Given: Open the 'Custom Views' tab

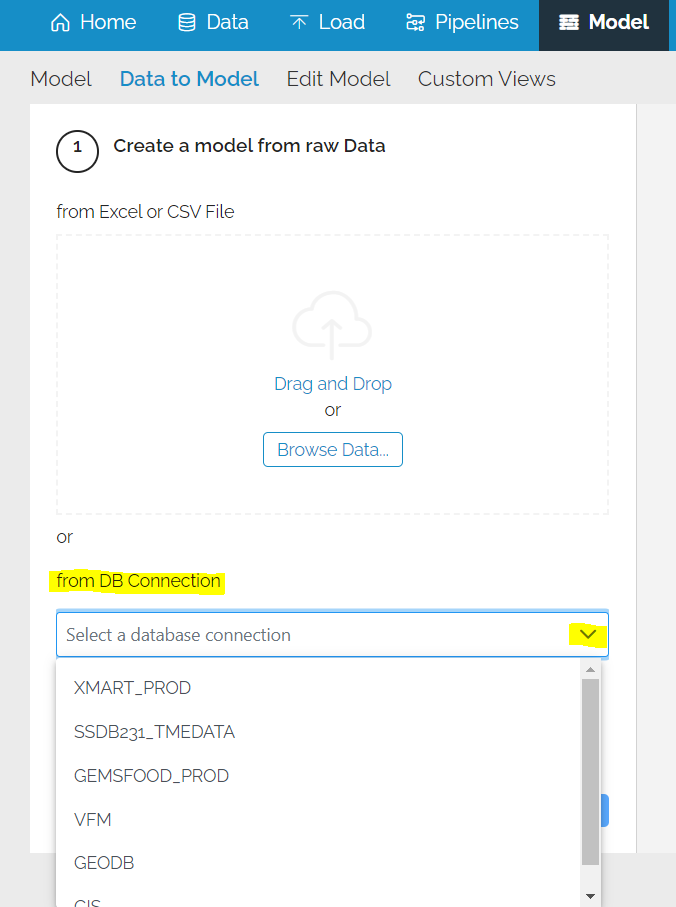Looking at the screenshot, I should click(486, 79).
